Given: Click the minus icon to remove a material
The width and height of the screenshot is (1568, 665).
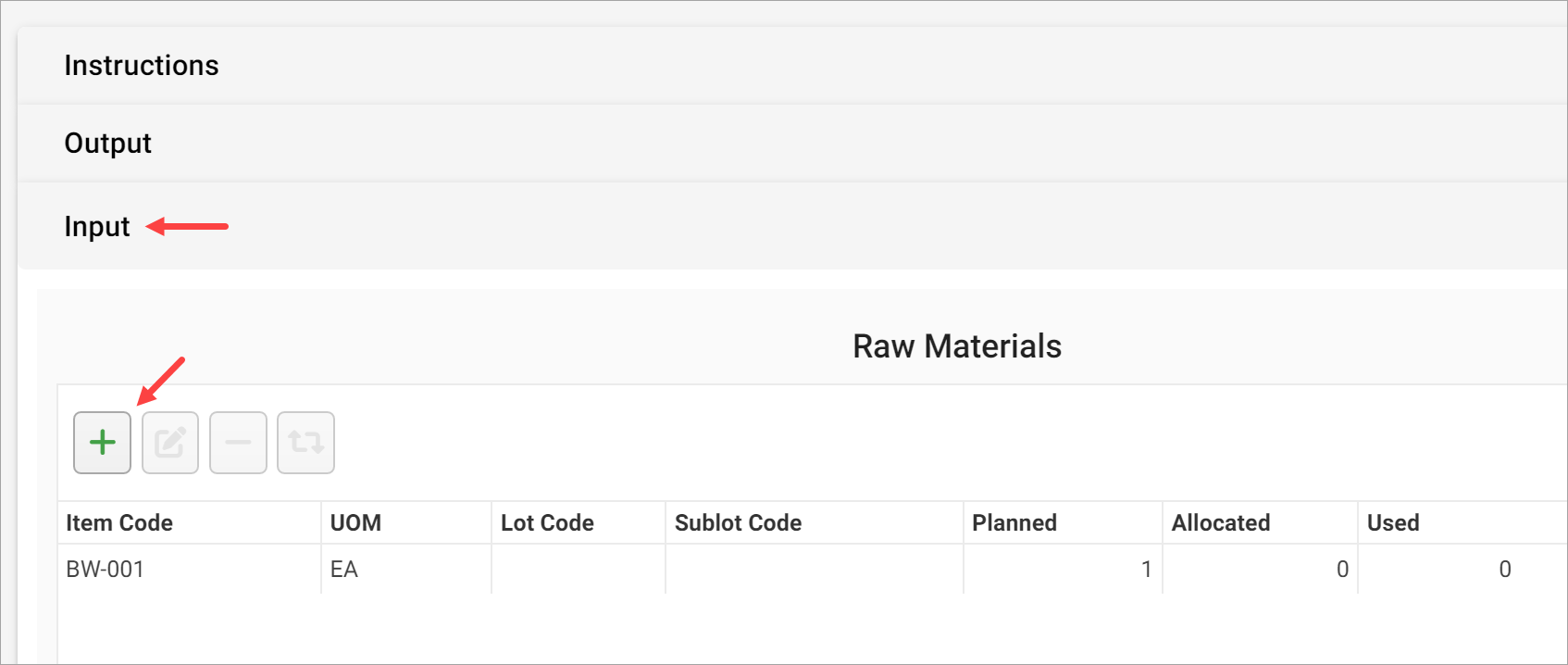Looking at the screenshot, I should (238, 443).
